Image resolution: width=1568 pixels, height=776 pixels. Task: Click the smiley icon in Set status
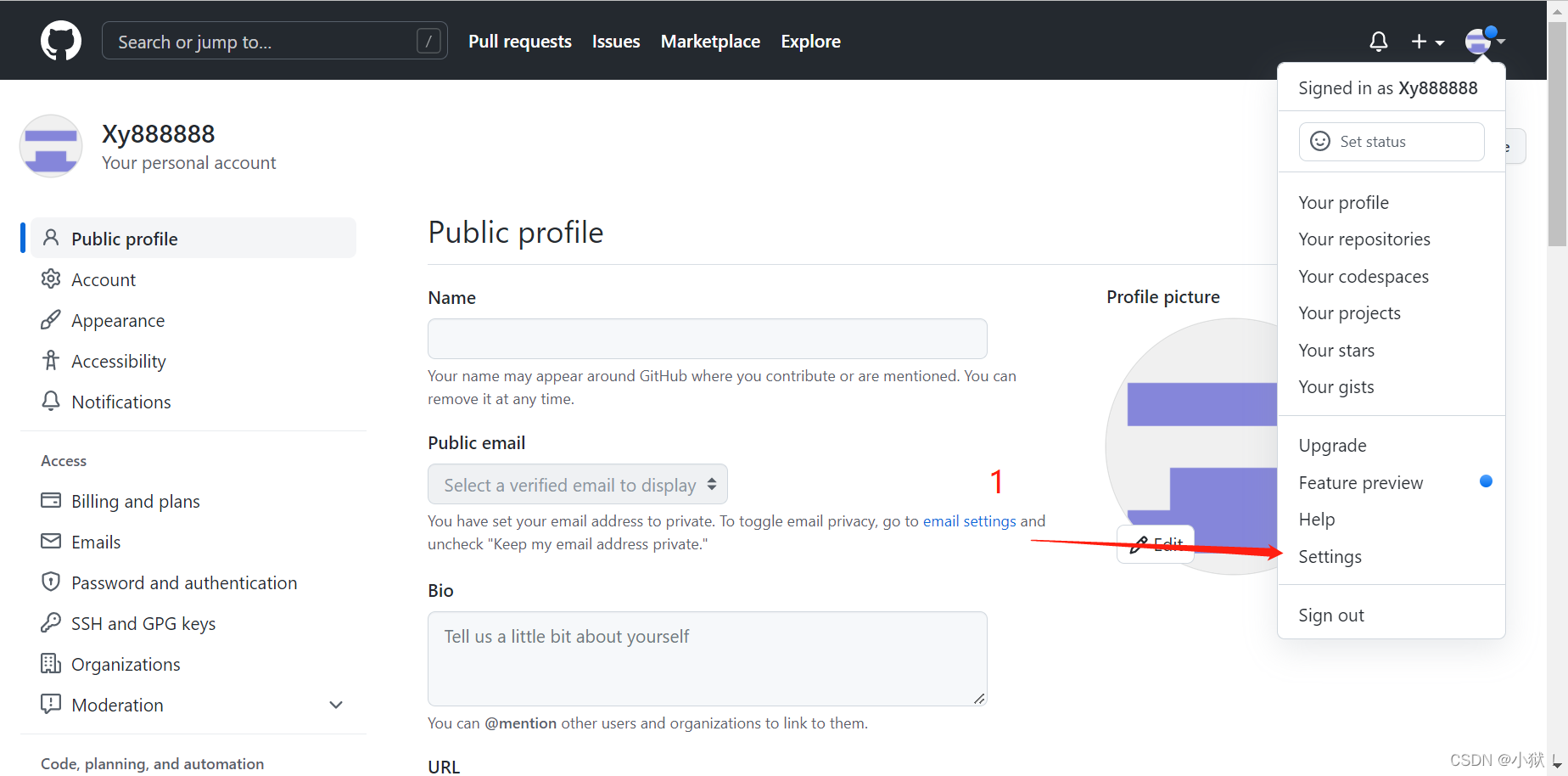[1320, 141]
